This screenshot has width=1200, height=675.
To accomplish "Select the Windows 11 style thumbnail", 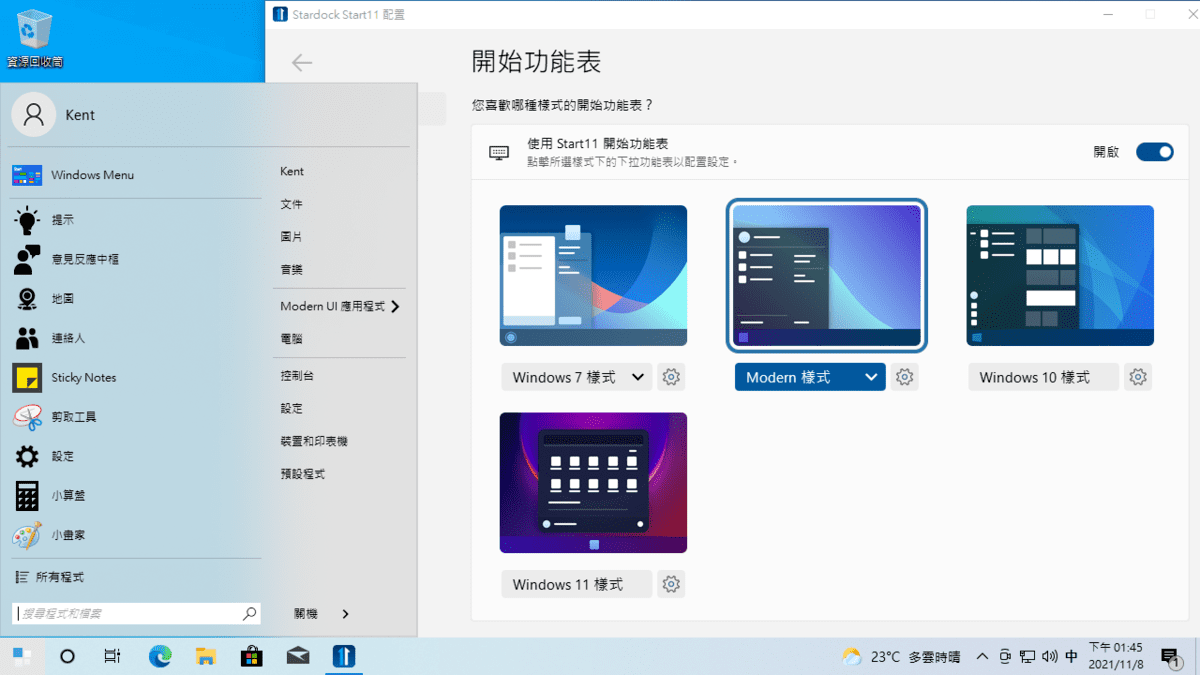I will coord(593,482).
